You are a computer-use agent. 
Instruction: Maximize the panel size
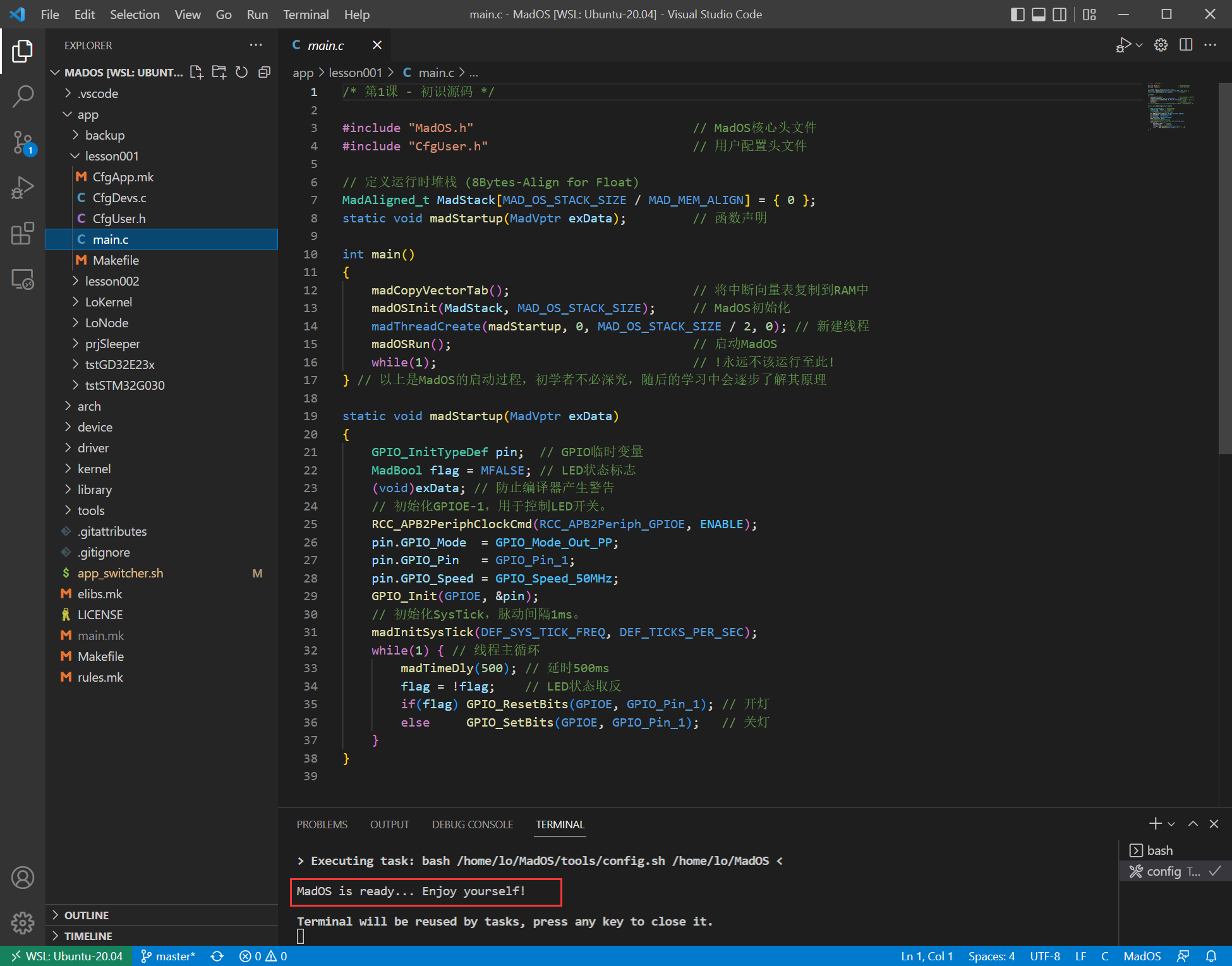click(x=1193, y=823)
